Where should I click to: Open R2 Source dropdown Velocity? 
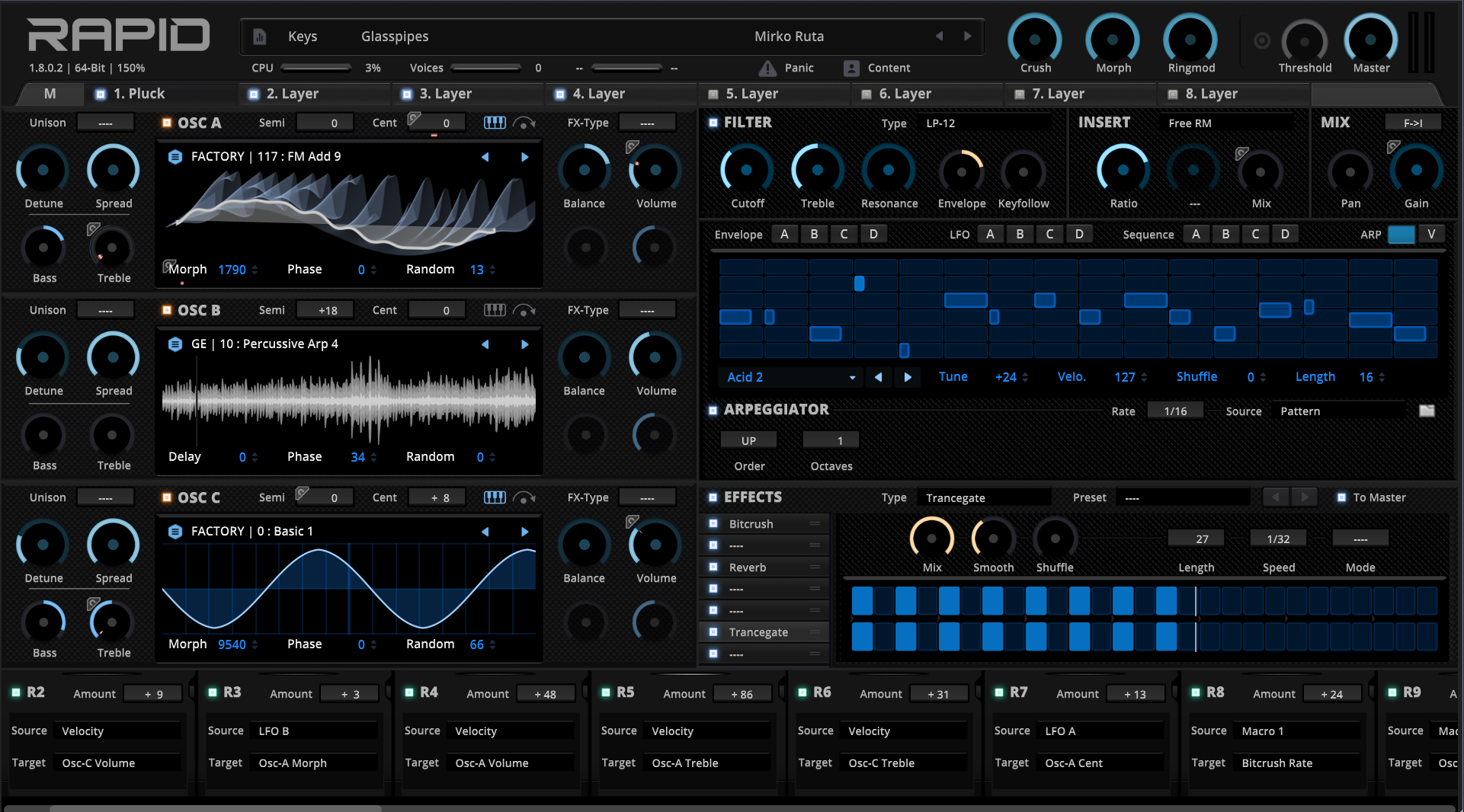[x=119, y=731]
